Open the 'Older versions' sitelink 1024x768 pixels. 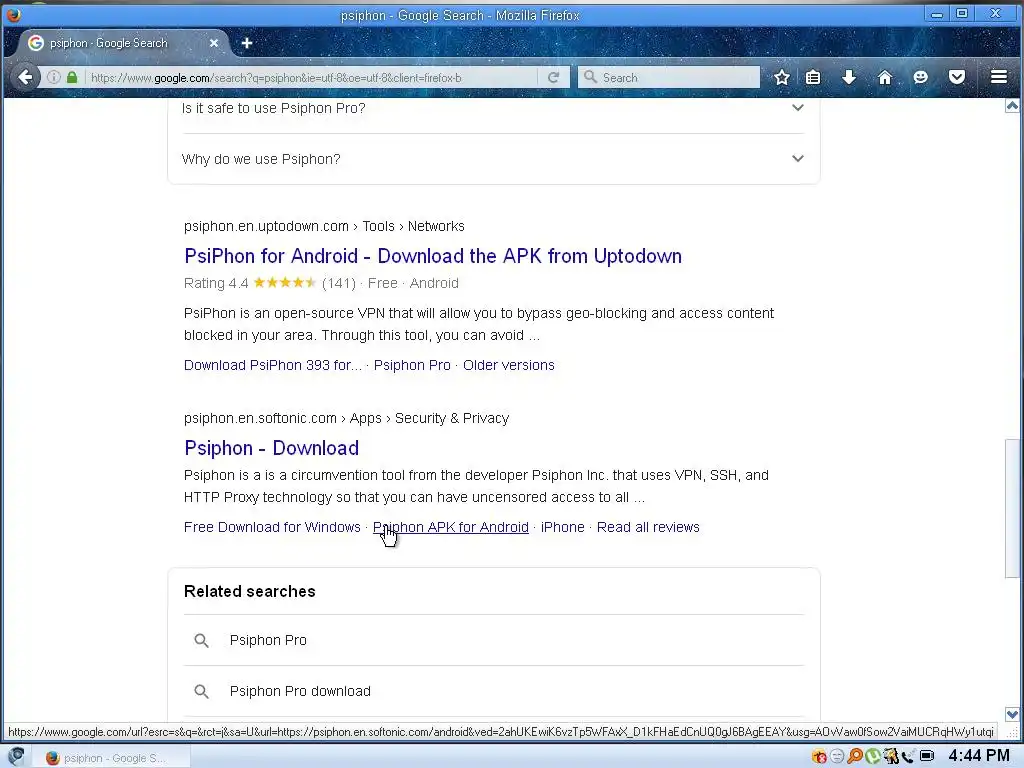pos(509,365)
